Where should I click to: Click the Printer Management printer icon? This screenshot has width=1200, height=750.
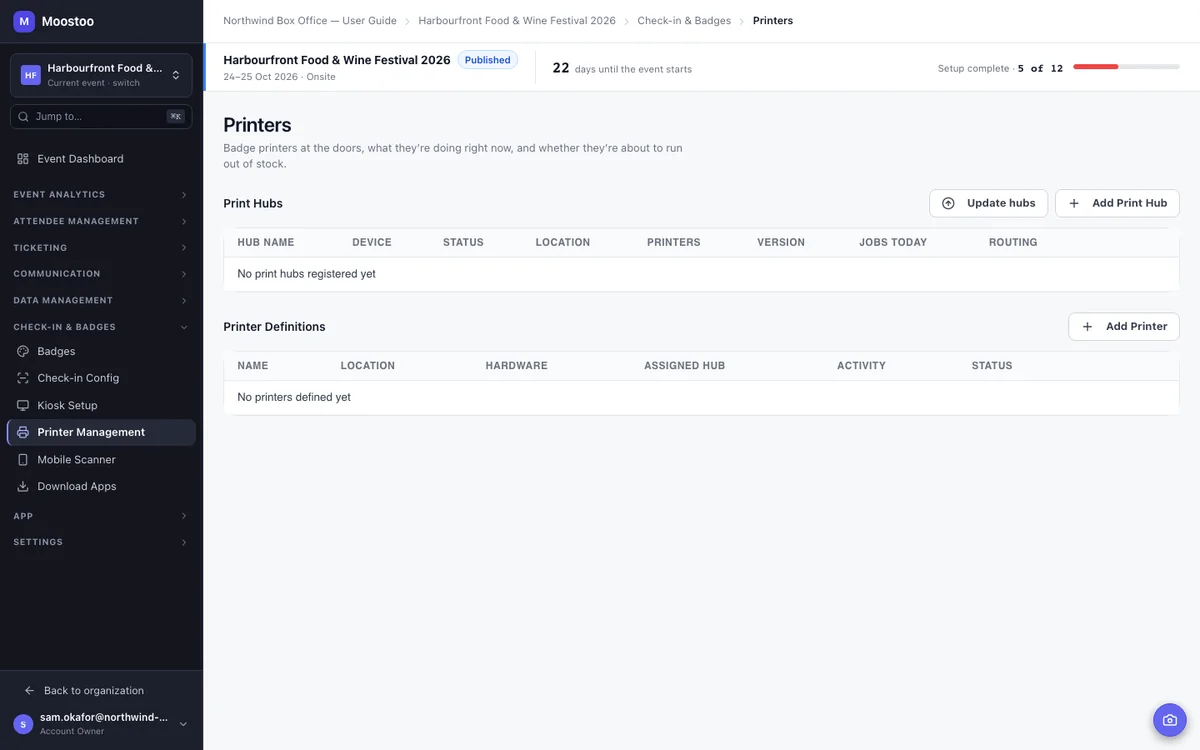(23, 432)
